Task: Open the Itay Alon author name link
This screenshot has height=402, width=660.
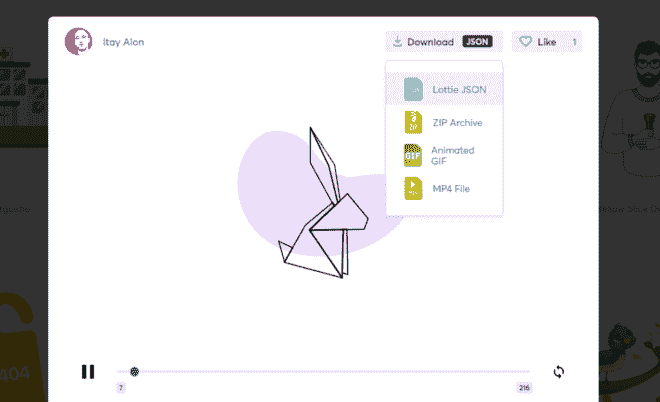Action: [123, 42]
